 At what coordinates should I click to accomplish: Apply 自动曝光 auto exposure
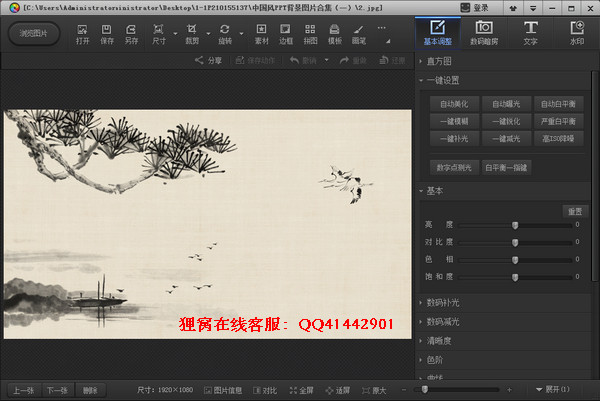(x=506, y=104)
